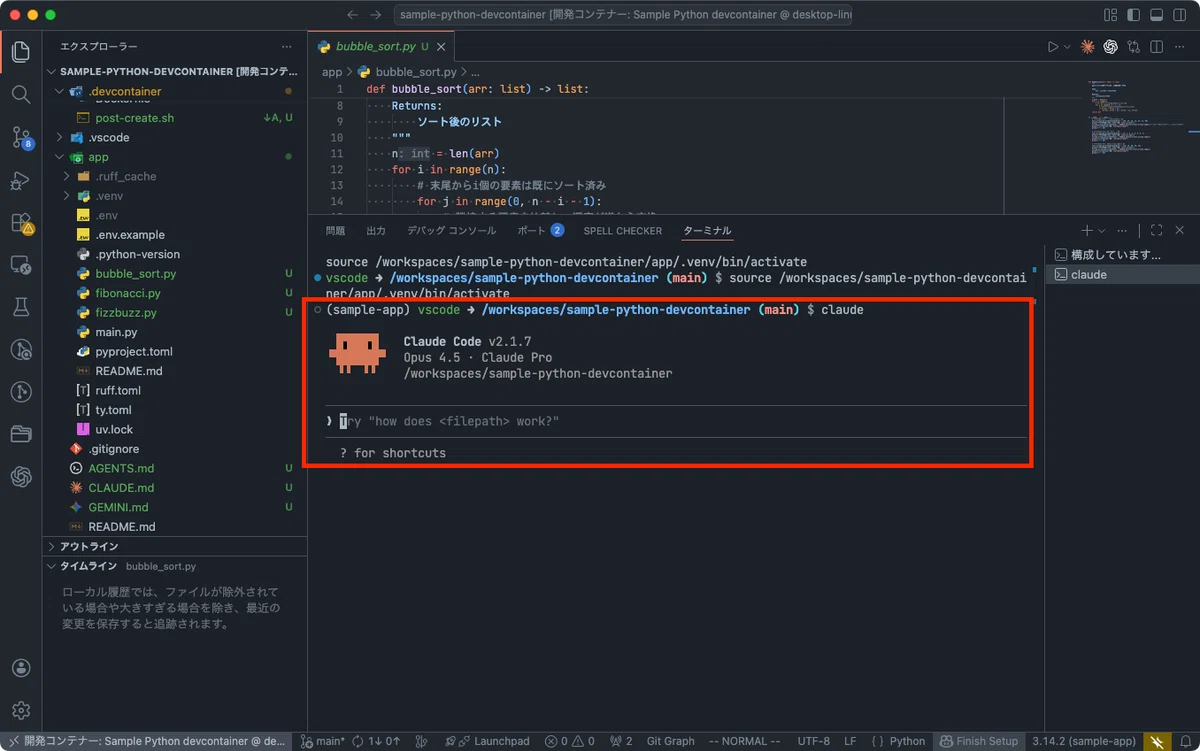Switch to the デバッグ コンソール tab
Screen dimensions: 1200x751
[x=451, y=230]
